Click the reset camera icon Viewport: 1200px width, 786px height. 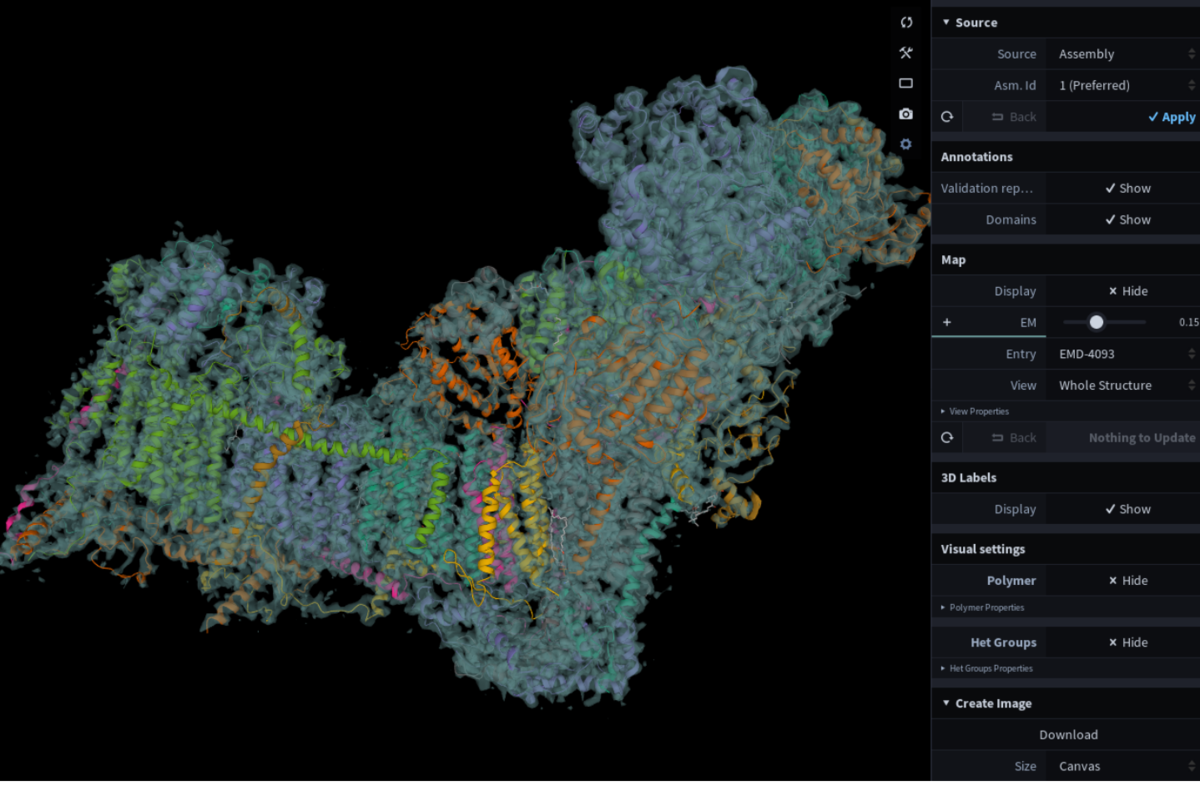tap(906, 22)
